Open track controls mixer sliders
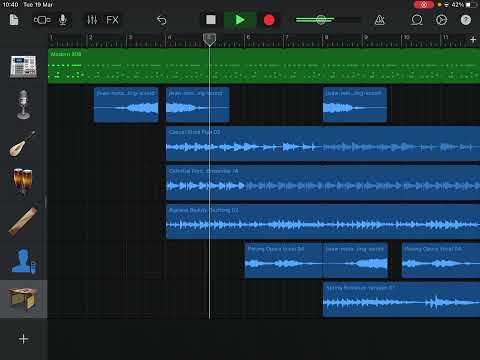 coord(92,20)
